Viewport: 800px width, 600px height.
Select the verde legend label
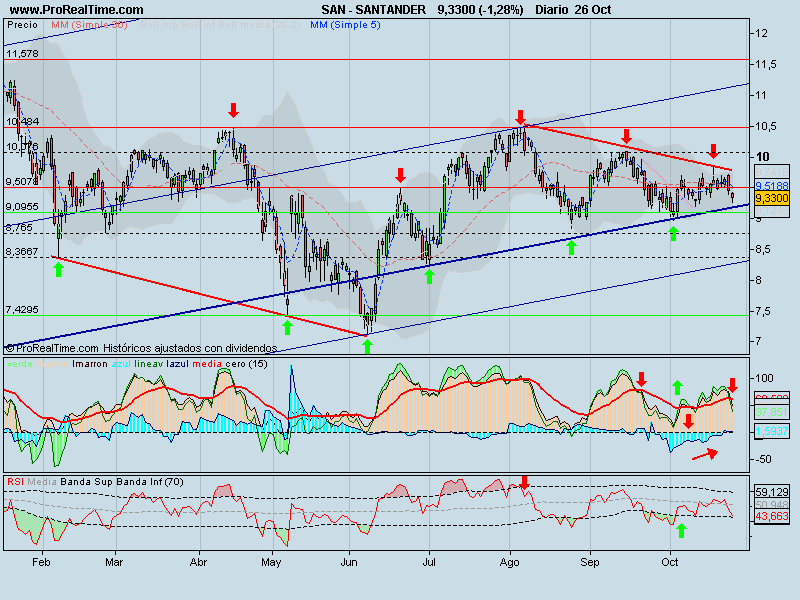point(20,364)
